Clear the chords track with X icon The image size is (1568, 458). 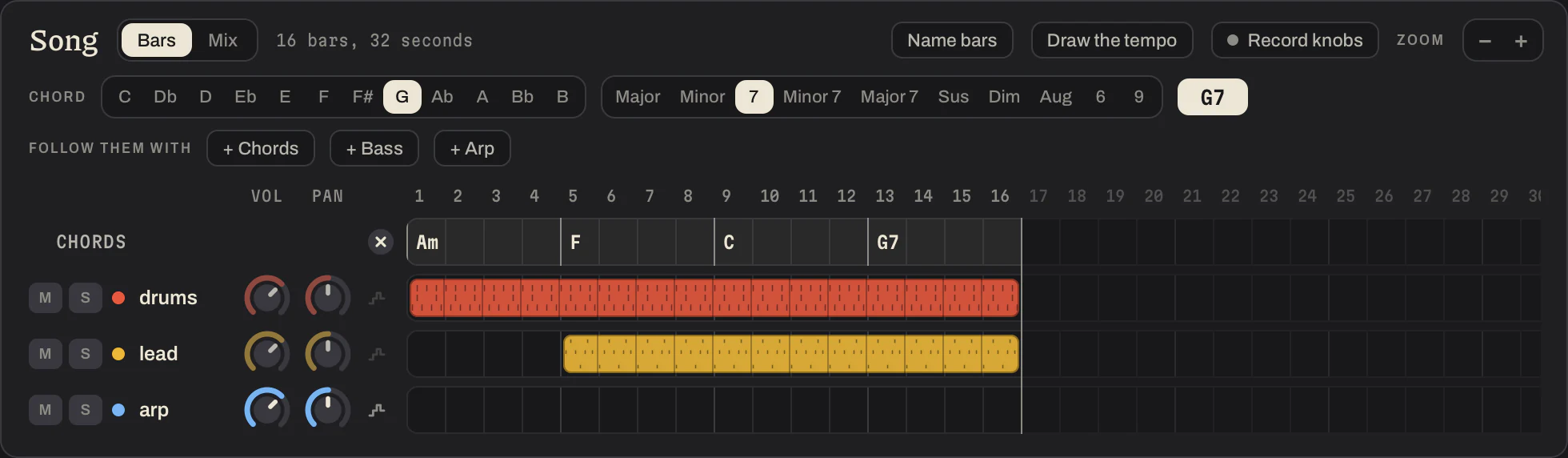click(x=381, y=242)
